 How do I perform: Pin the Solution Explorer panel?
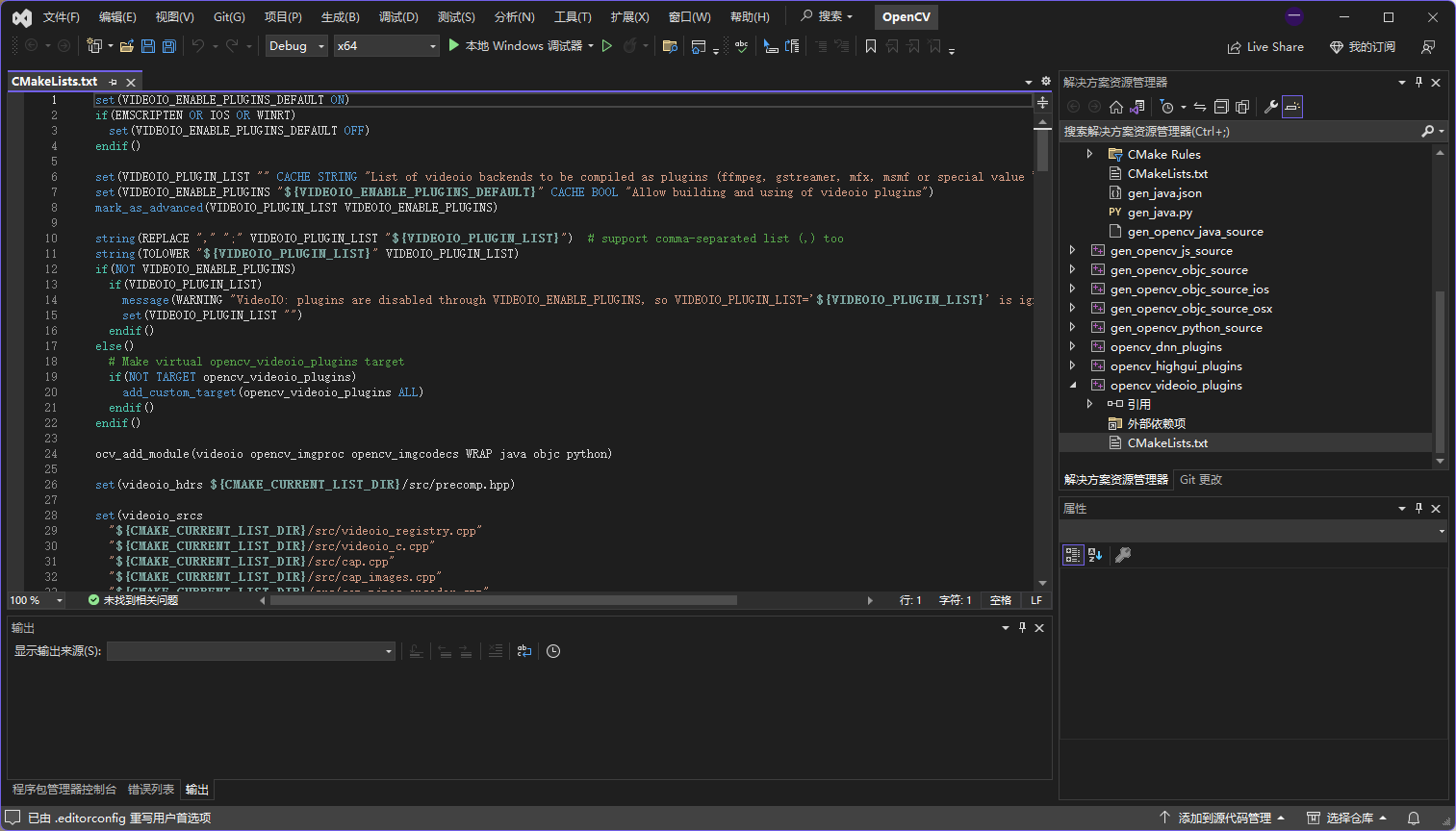pos(1418,82)
